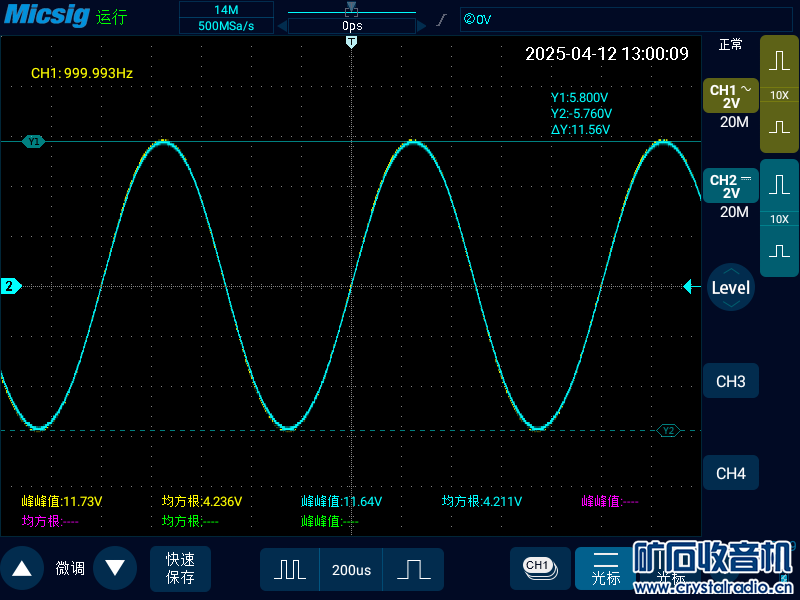800x600 pixels.
Task: Increase CH1 vertical scale with large pulse icon
Action: tap(779, 60)
